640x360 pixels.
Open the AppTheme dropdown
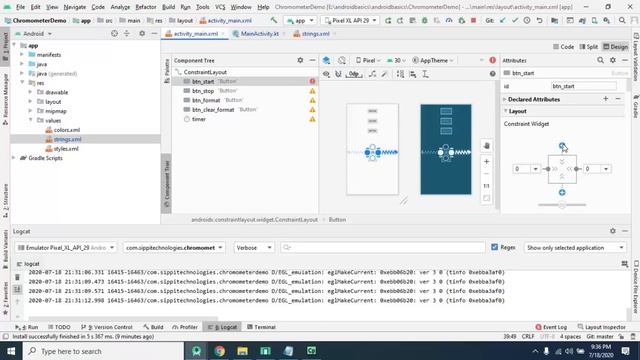(433, 60)
